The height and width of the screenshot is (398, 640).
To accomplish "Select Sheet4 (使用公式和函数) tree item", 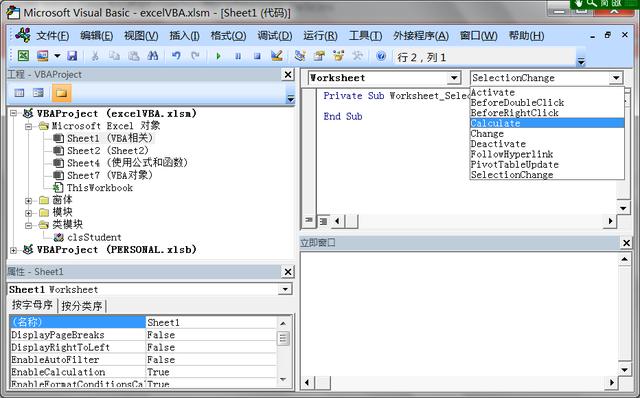I will pos(127,163).
